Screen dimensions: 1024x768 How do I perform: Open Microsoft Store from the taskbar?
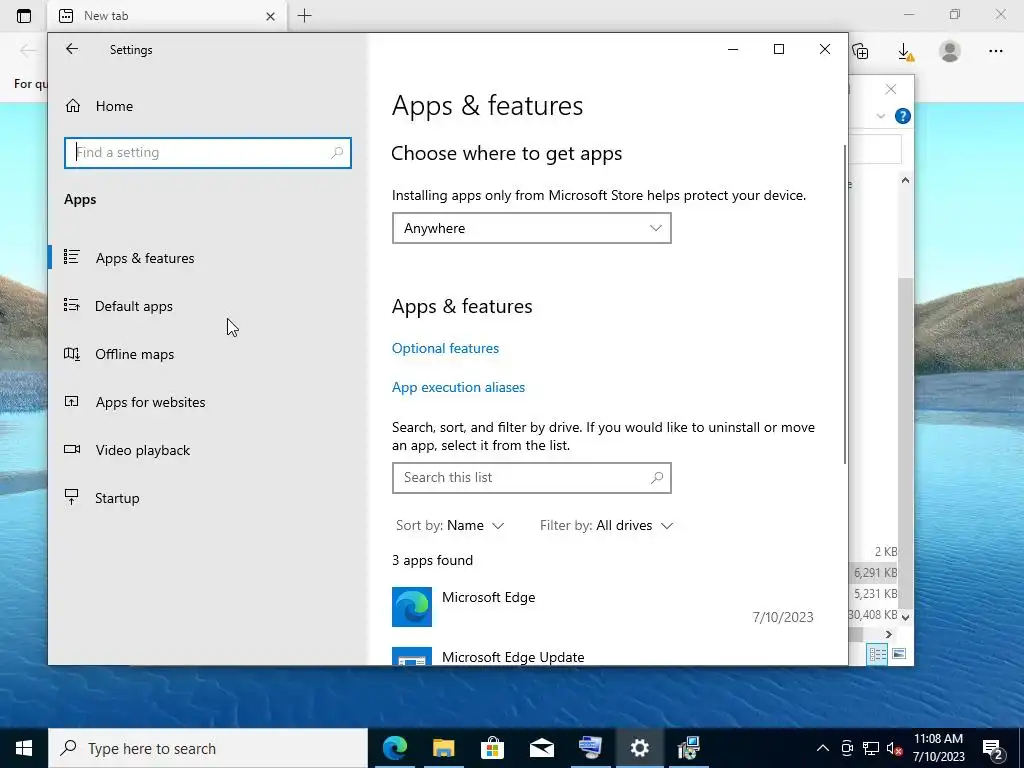click(492, 748)
